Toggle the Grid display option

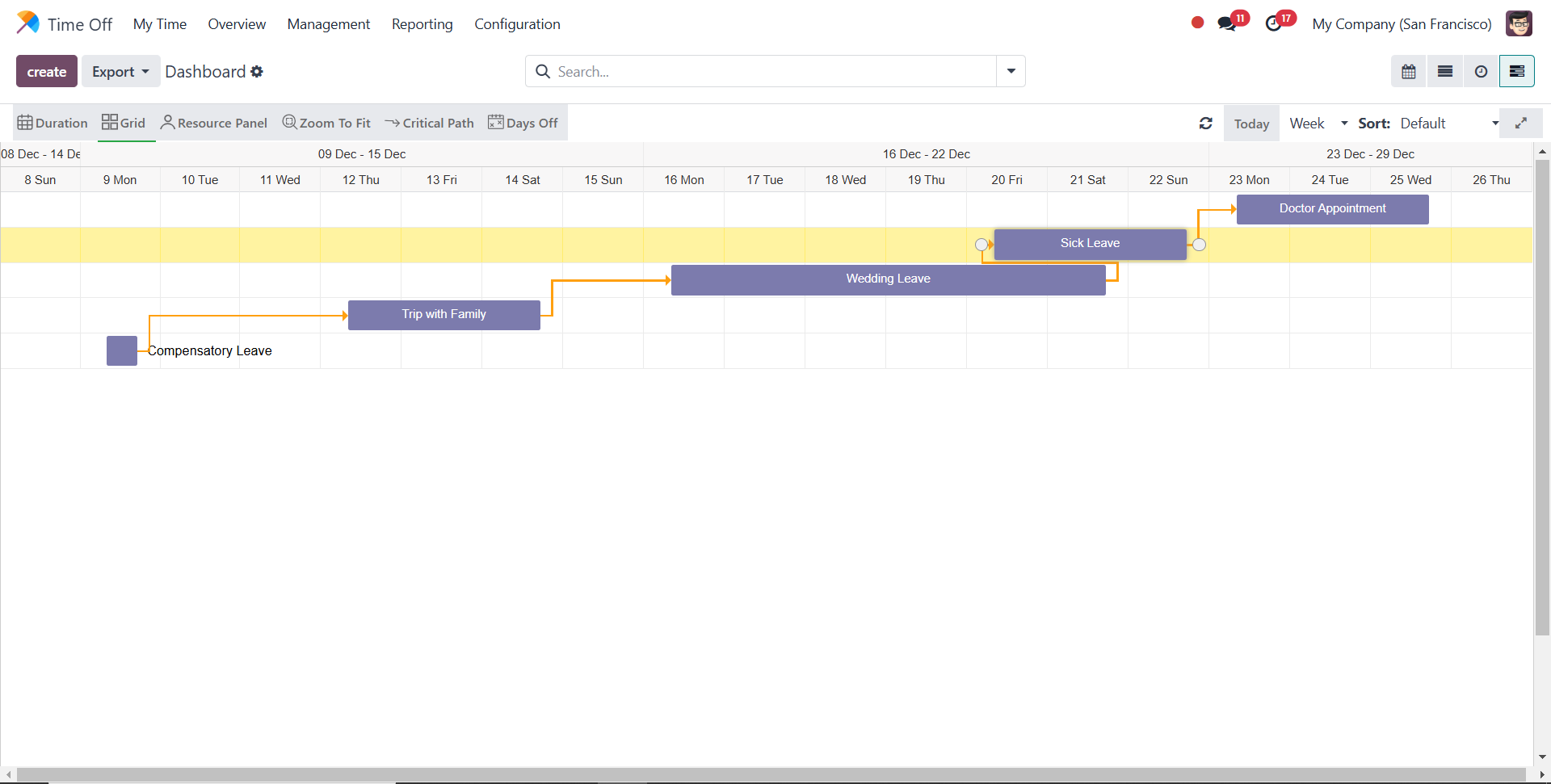point(124,123)
